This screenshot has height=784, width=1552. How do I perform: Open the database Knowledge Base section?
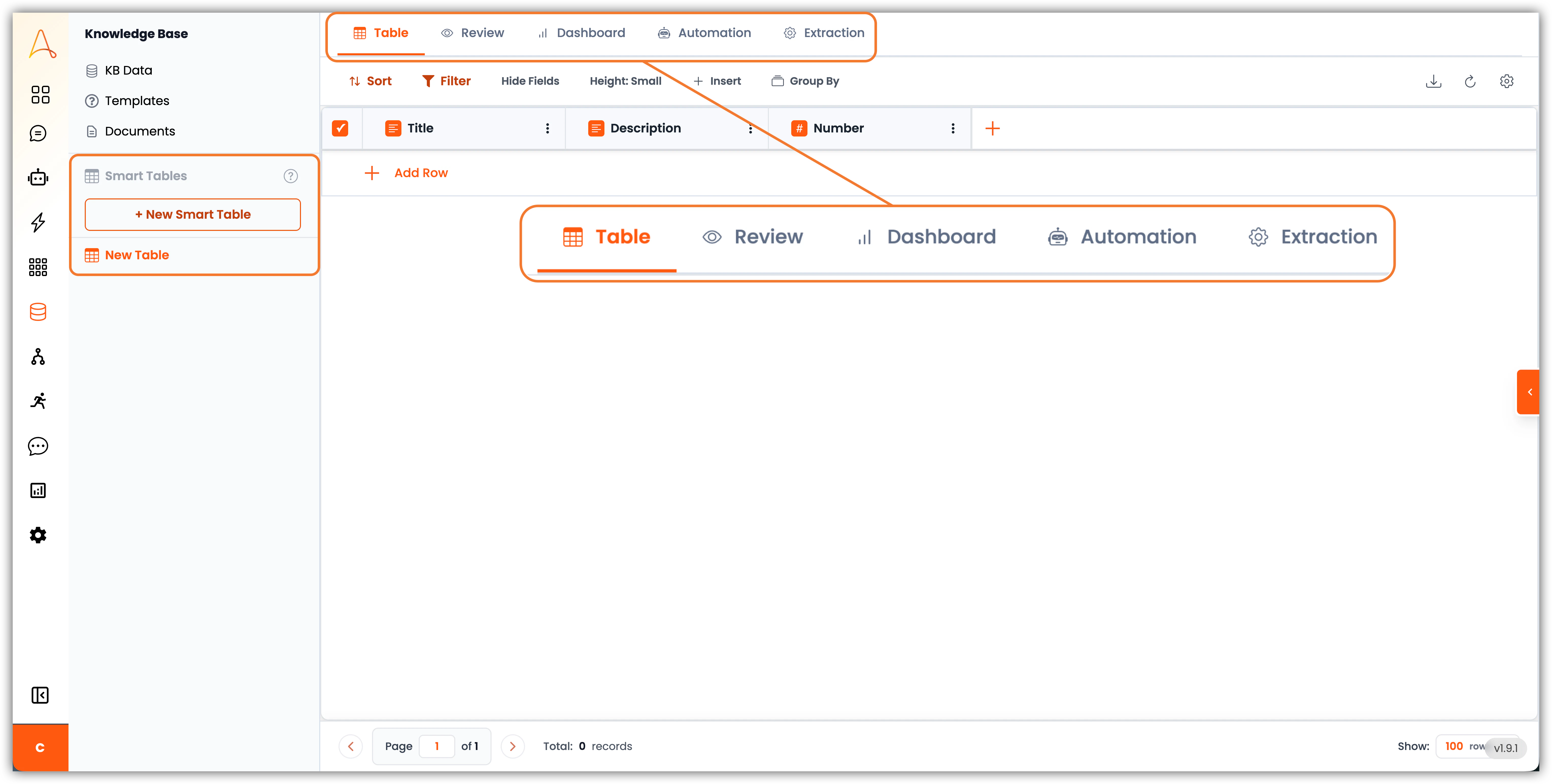click(x=38, y=312)
